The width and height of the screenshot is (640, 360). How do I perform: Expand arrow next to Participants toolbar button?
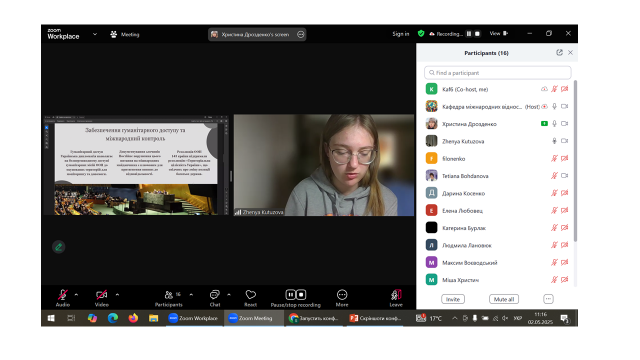click(x=191, y=295)
